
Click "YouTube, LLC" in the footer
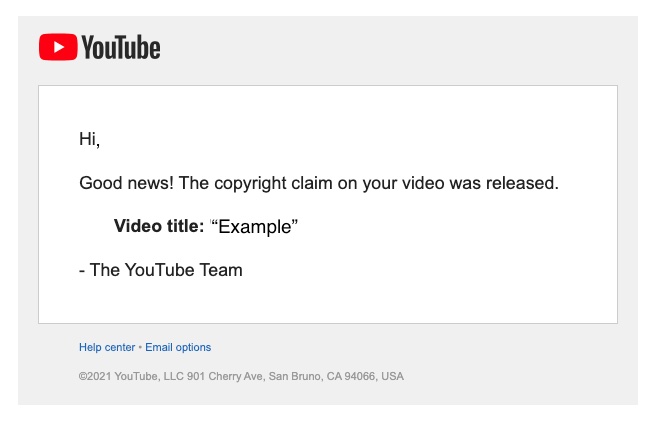[x=149, y=376]
